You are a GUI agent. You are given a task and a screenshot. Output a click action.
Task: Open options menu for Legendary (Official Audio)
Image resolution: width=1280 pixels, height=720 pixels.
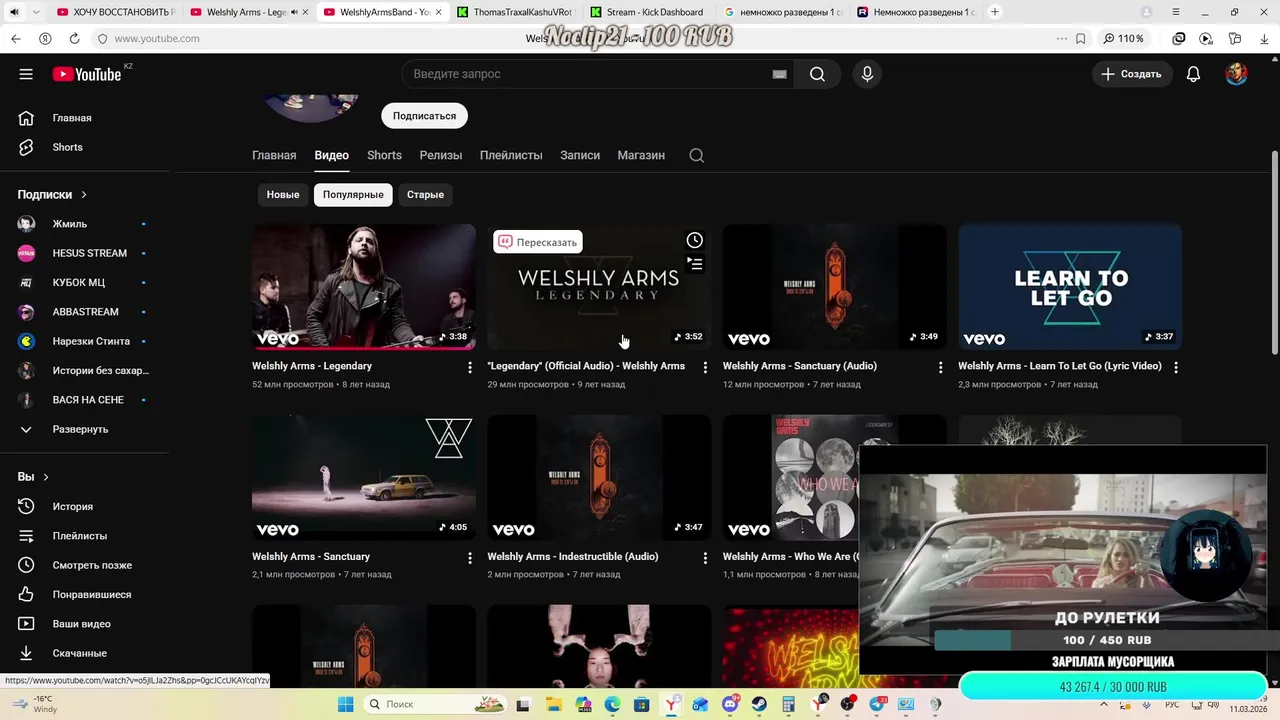click(705, 367)
